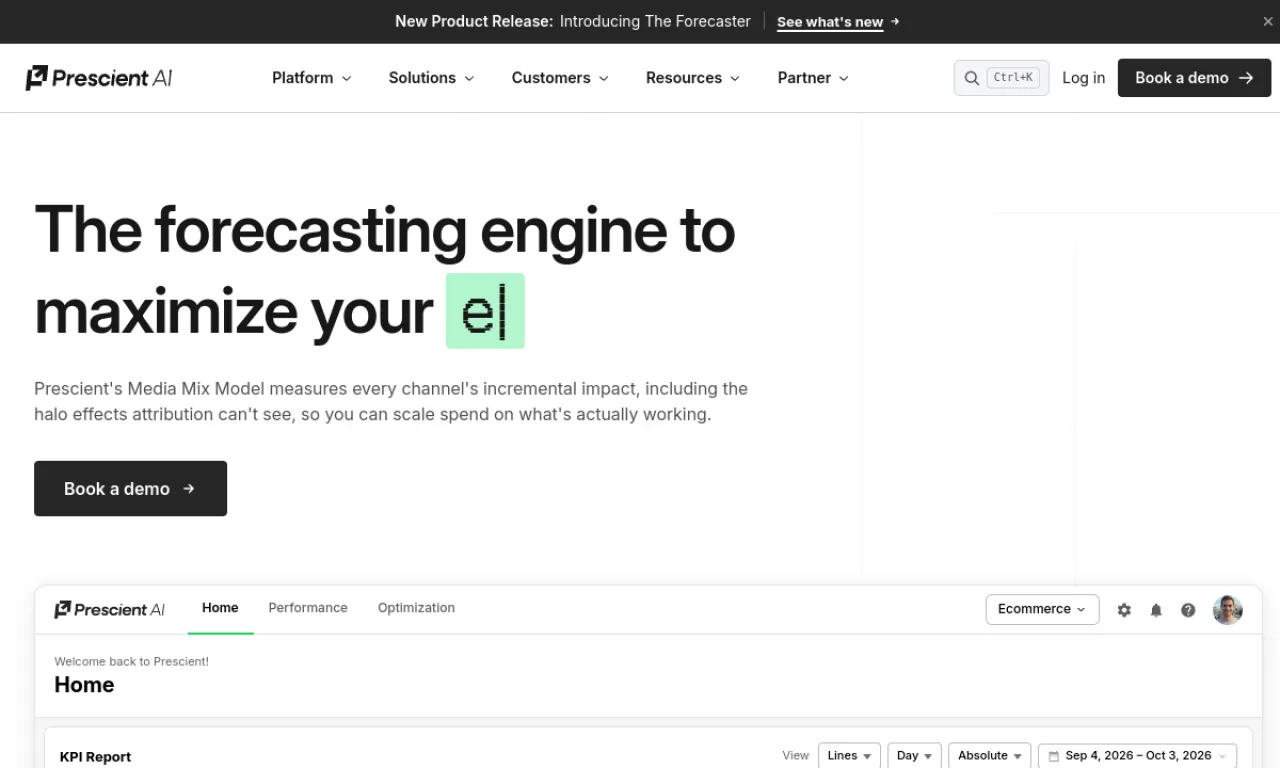
Task: Open the Resources dropdown menu
Action: (x=693, y=78)
